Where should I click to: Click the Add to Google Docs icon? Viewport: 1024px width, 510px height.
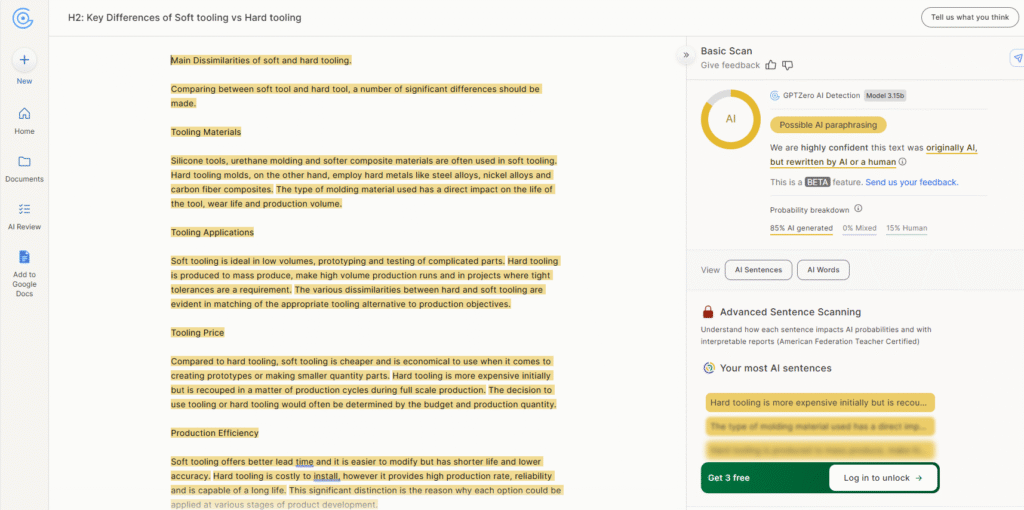24,257
